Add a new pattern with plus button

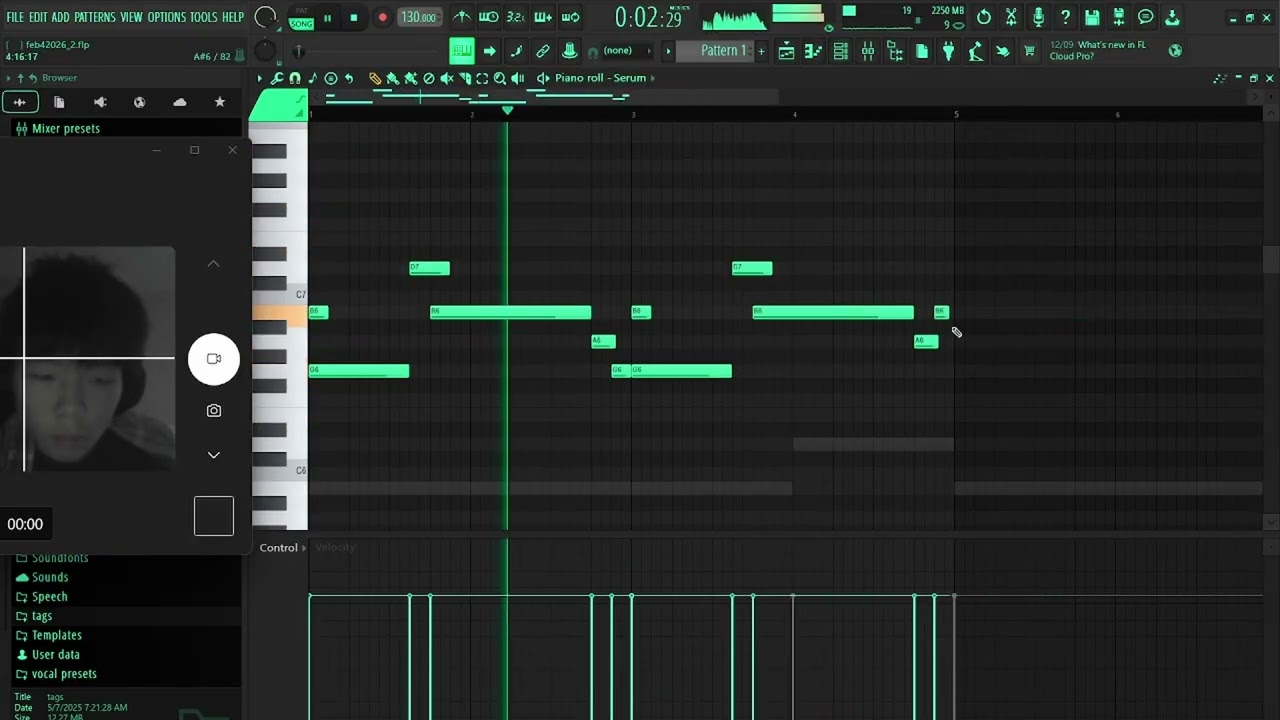click(761, 51)
